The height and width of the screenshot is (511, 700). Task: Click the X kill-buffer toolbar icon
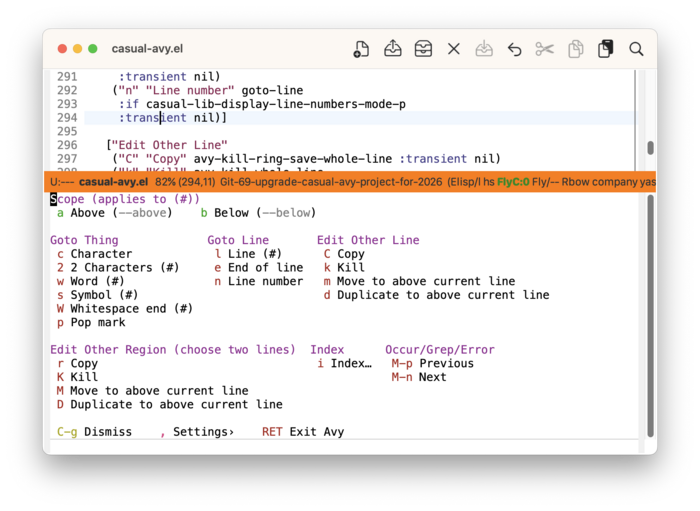tap(454, 49)
